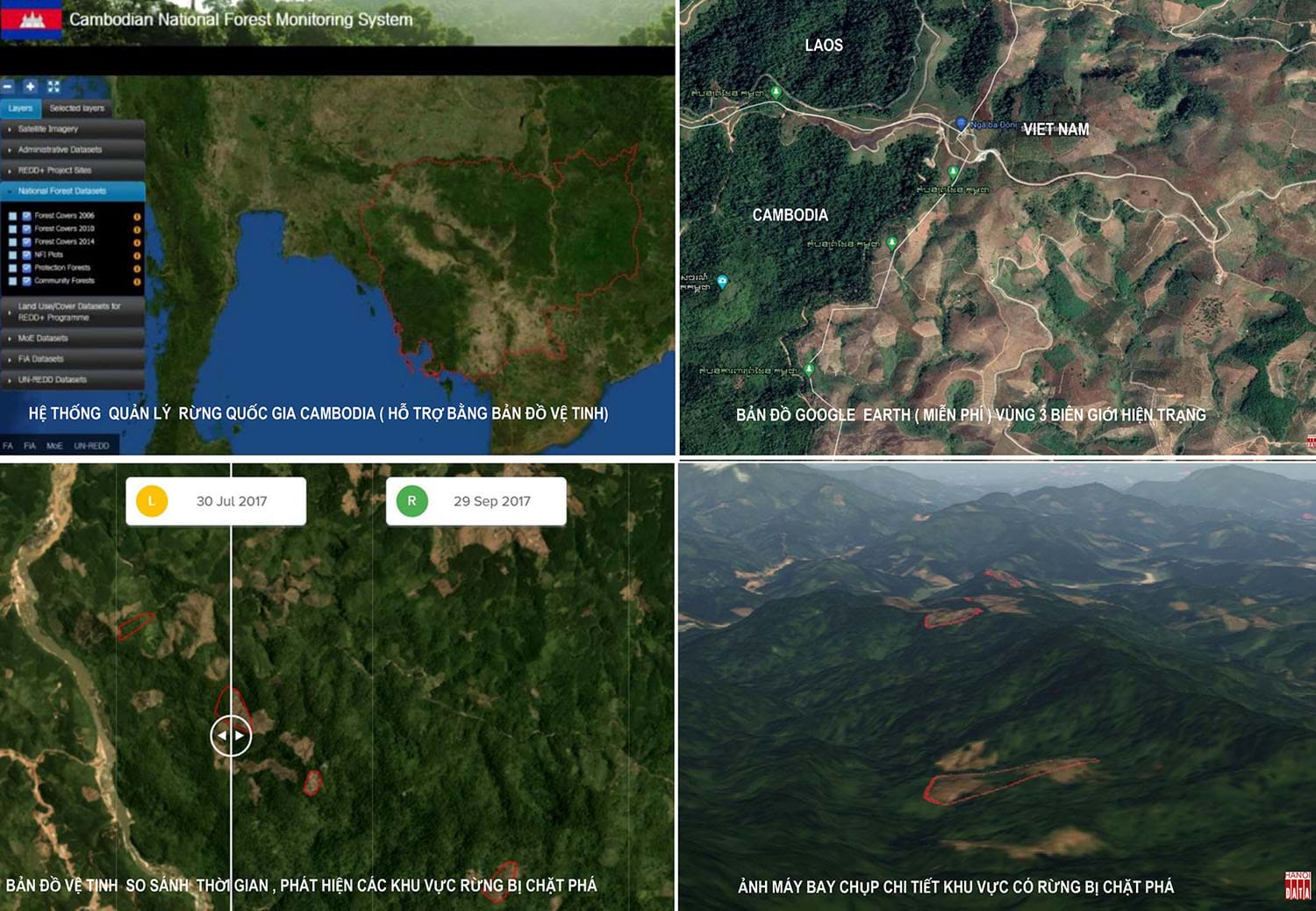
Task: Click the 29 Sep 2017 date button
Action: tap(476, 501)
